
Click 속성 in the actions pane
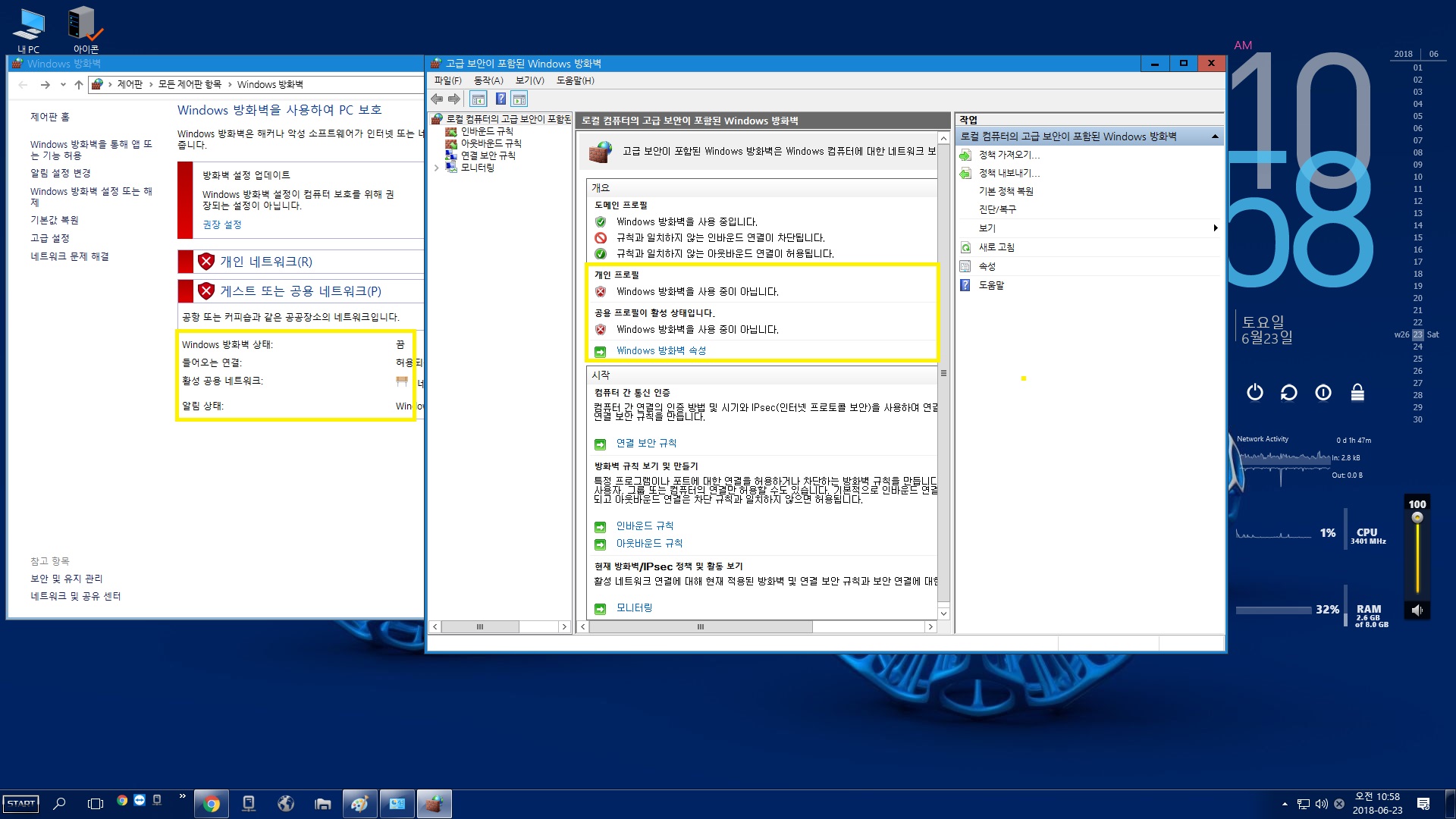[987, 266]
